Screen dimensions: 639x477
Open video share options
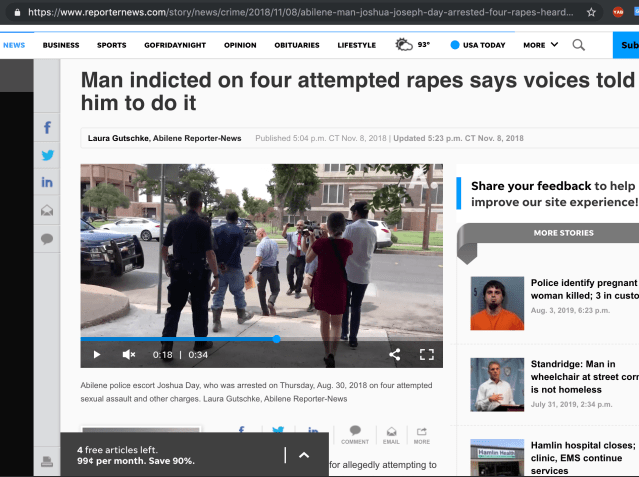pyautogui.click(x=394, y=355)
